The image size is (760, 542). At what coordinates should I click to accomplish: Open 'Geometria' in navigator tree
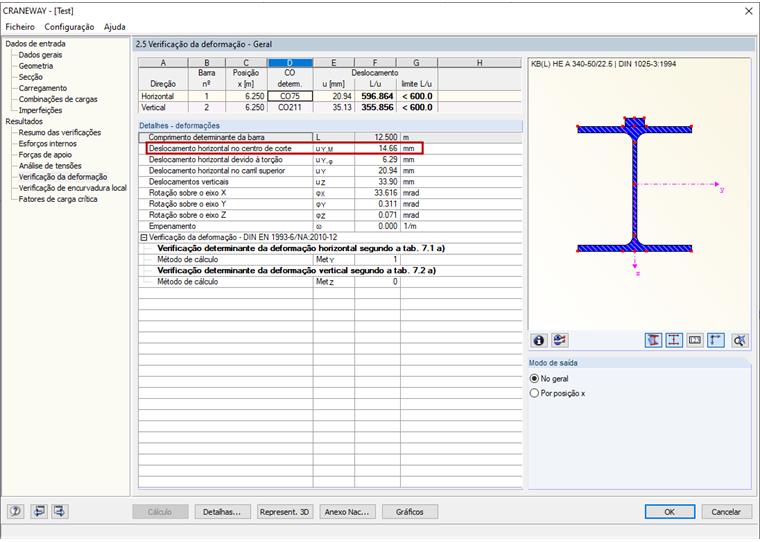[x=36, y=66]
